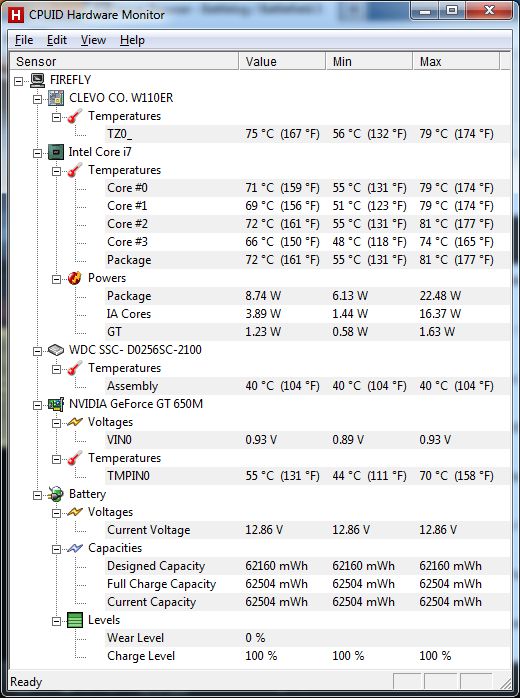Open the View menu

(93, 40)
